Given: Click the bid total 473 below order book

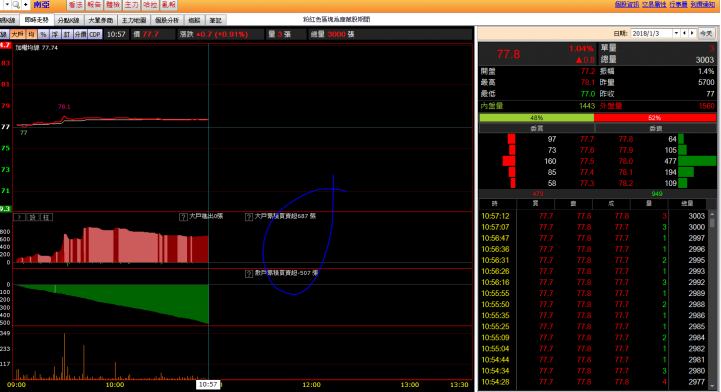Looking at the screenshot, I should coord(538,194).
